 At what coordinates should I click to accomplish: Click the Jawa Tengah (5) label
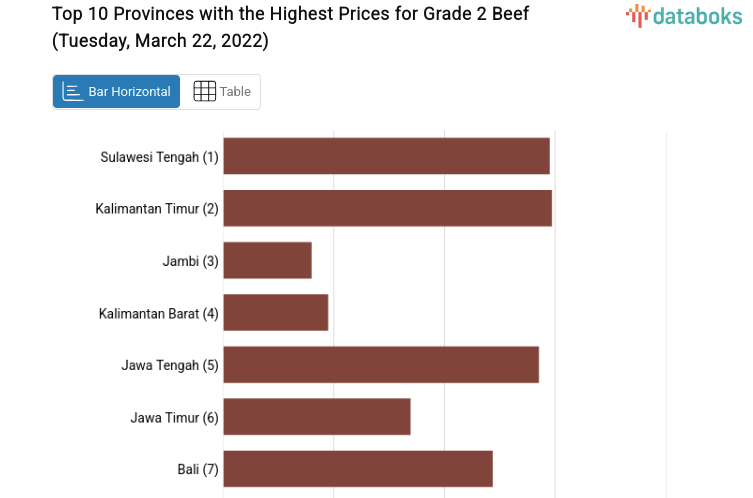pos(170,365)
